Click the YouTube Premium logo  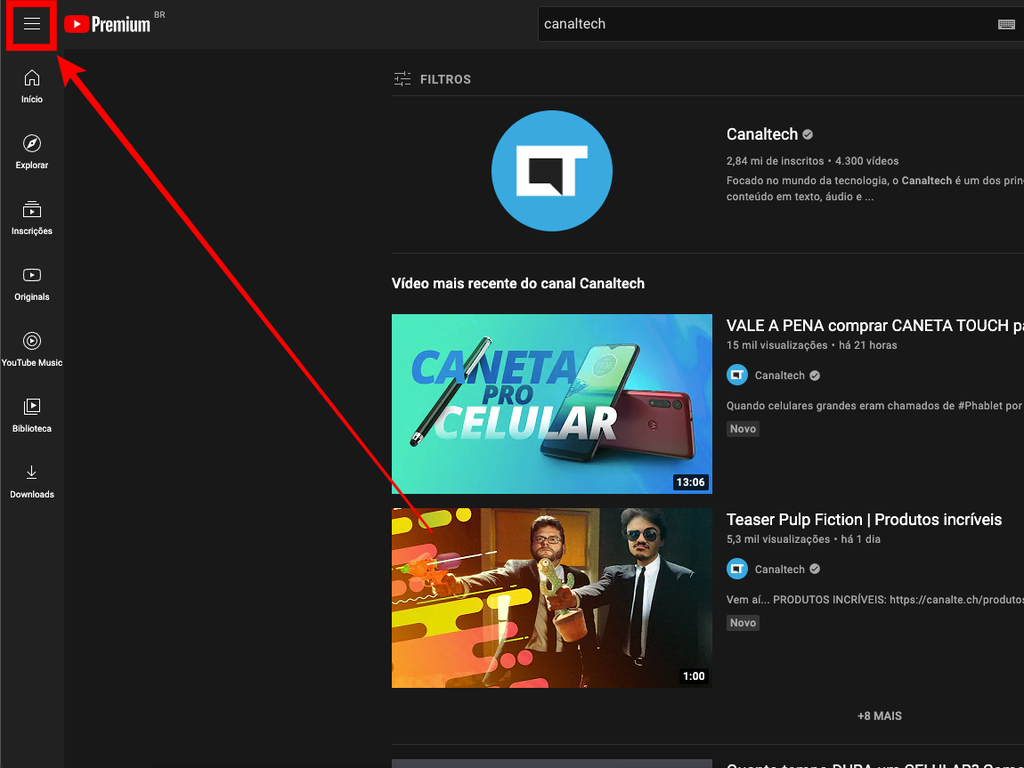pyautogui.click(x=108, y=24)
